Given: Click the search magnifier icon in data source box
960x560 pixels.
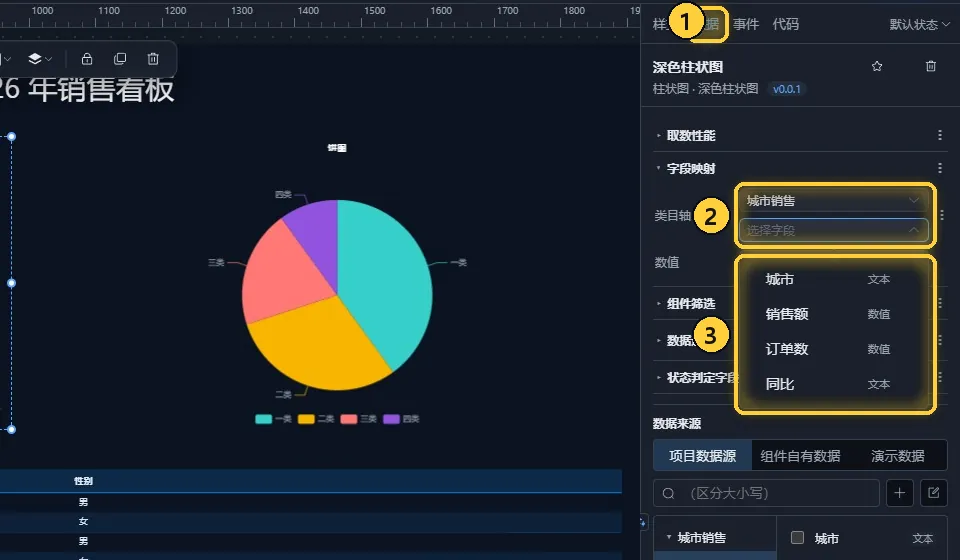Looking at the screenshot, I should (669, 493).
